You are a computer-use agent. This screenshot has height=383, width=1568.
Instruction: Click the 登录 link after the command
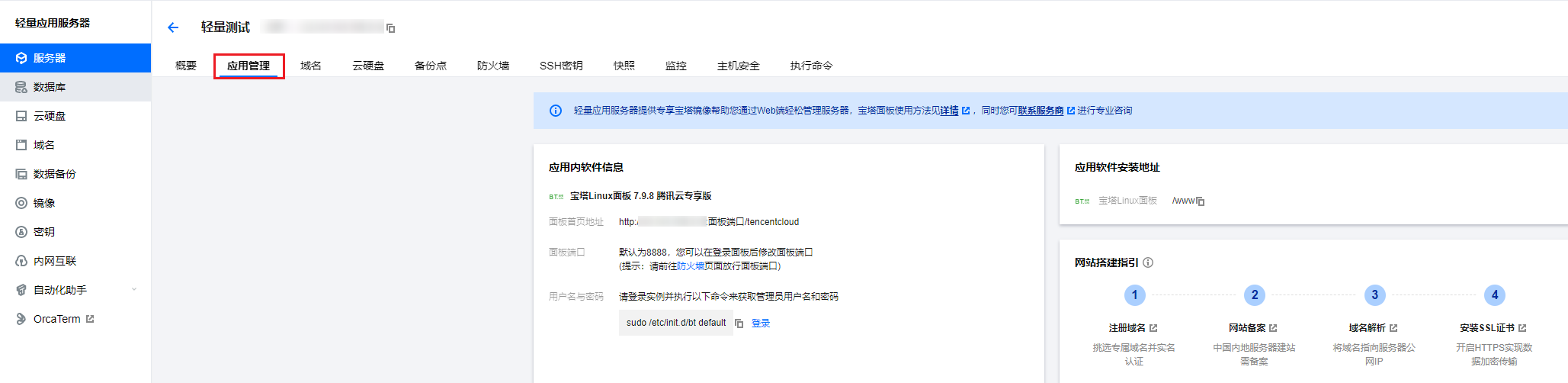pos(761,323)
